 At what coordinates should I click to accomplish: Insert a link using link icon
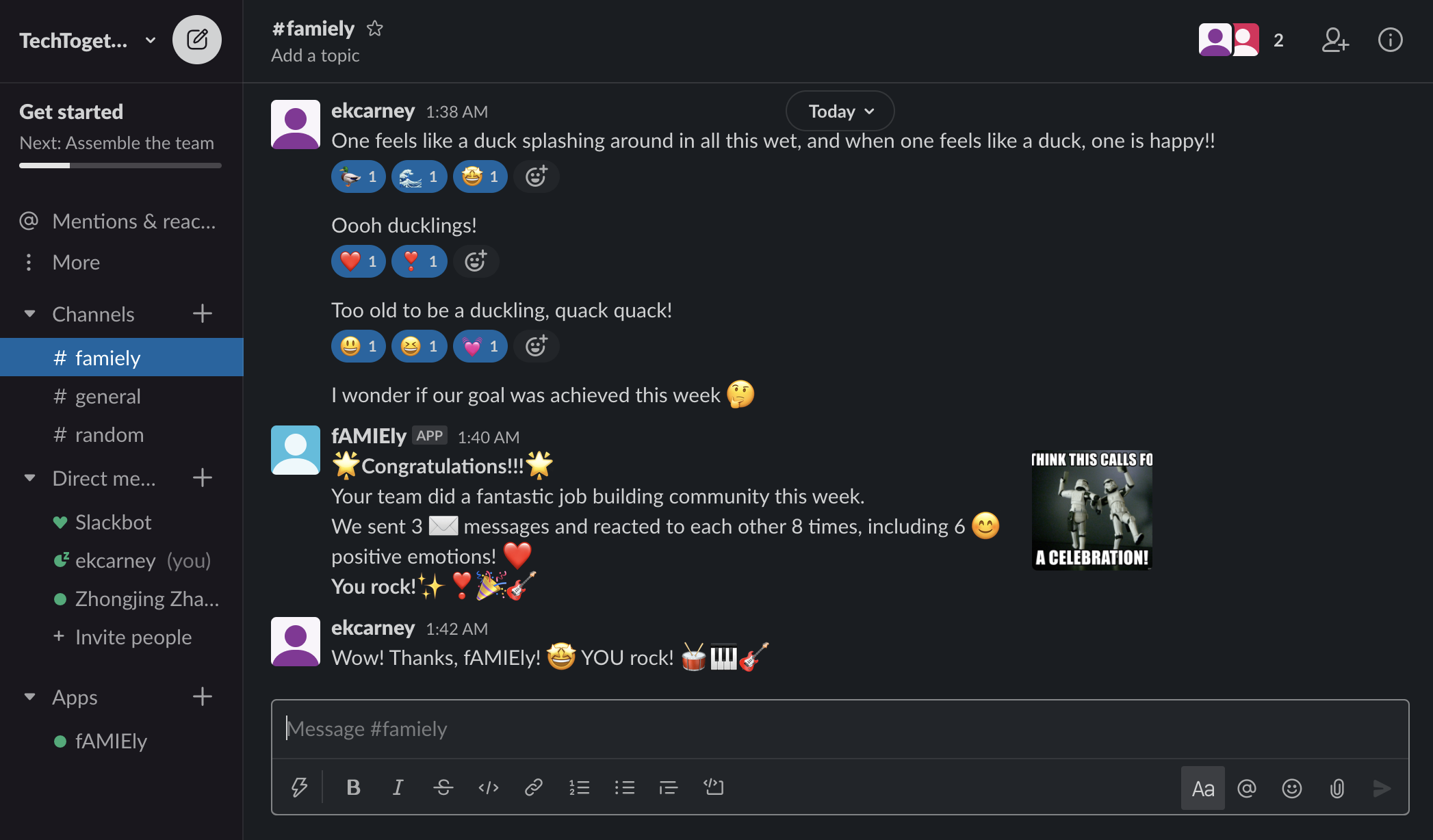pyautogui.click(x=533, y=788)
